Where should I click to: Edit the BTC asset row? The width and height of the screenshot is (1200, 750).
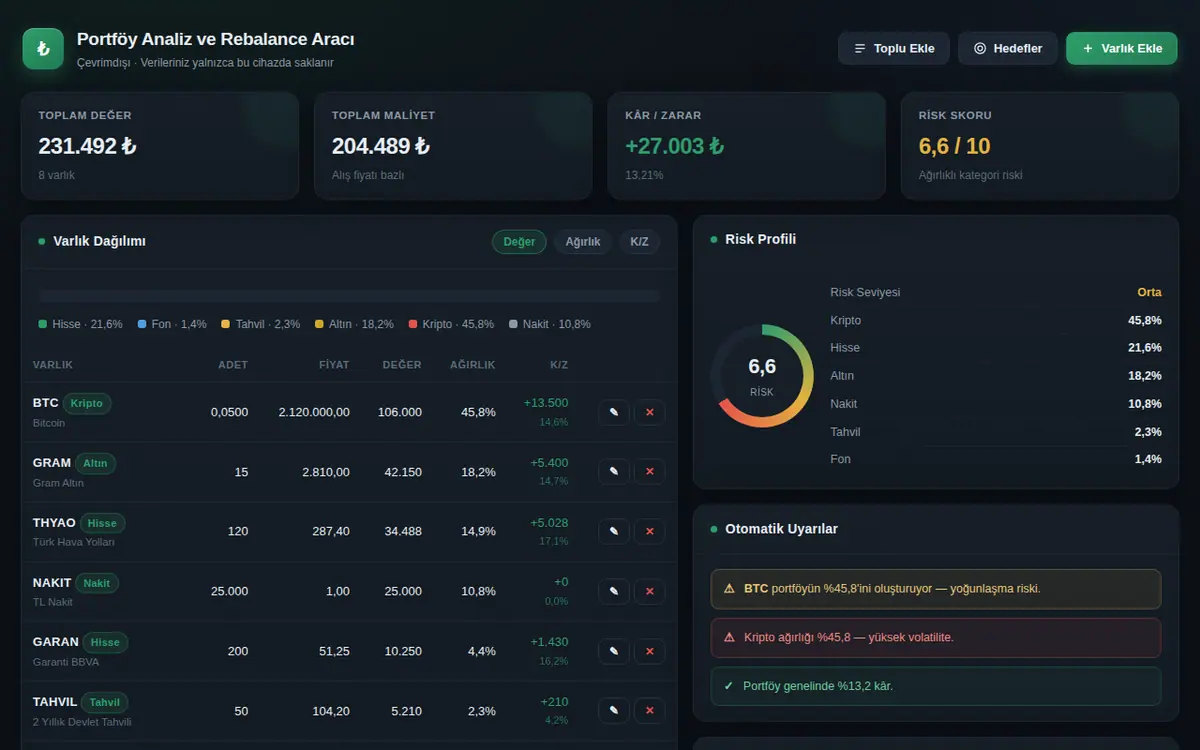pos(614,412)
